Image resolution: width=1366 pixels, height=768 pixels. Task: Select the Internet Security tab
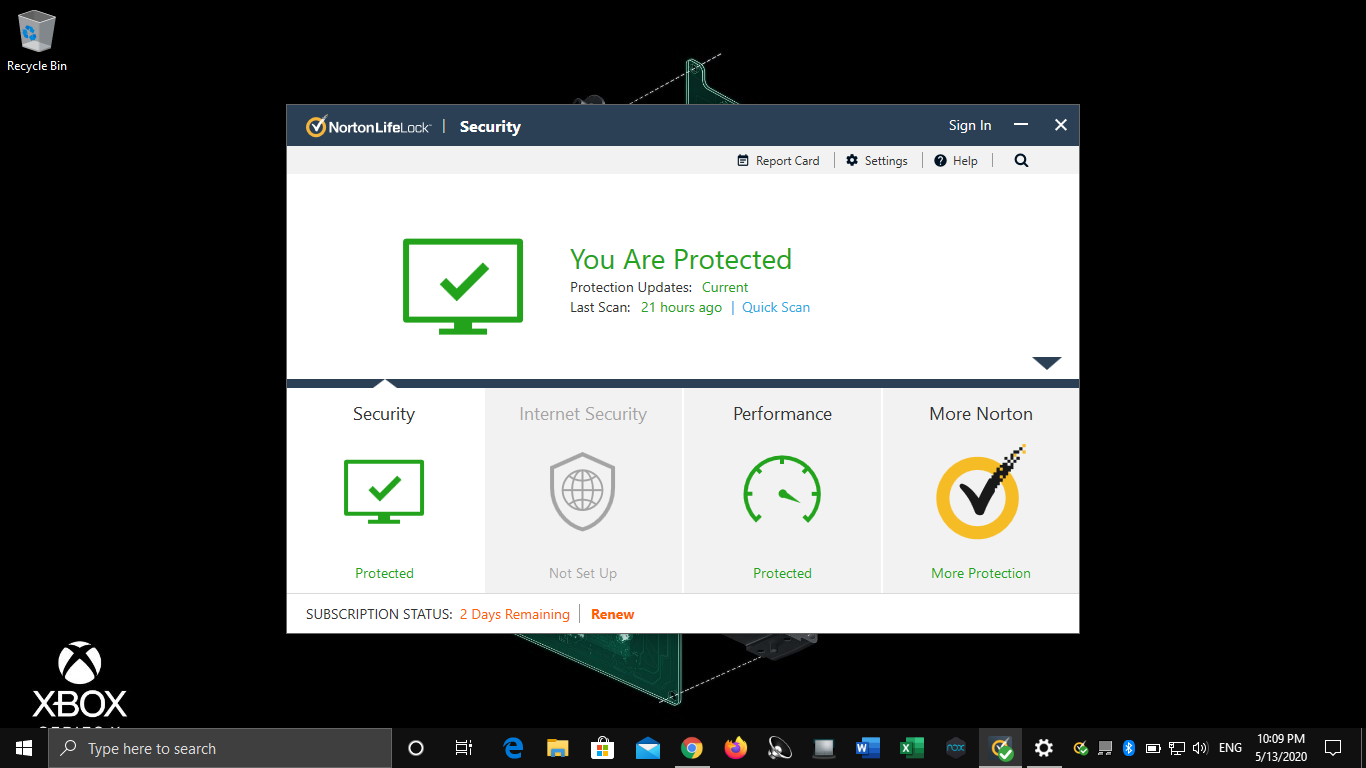(583, 491)
